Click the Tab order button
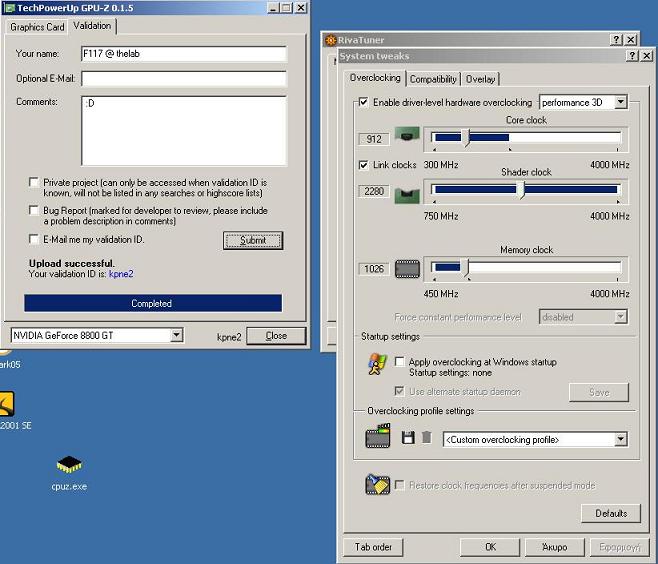The height and width of the screenshot is (564, 658). click(x=373, y=547)
